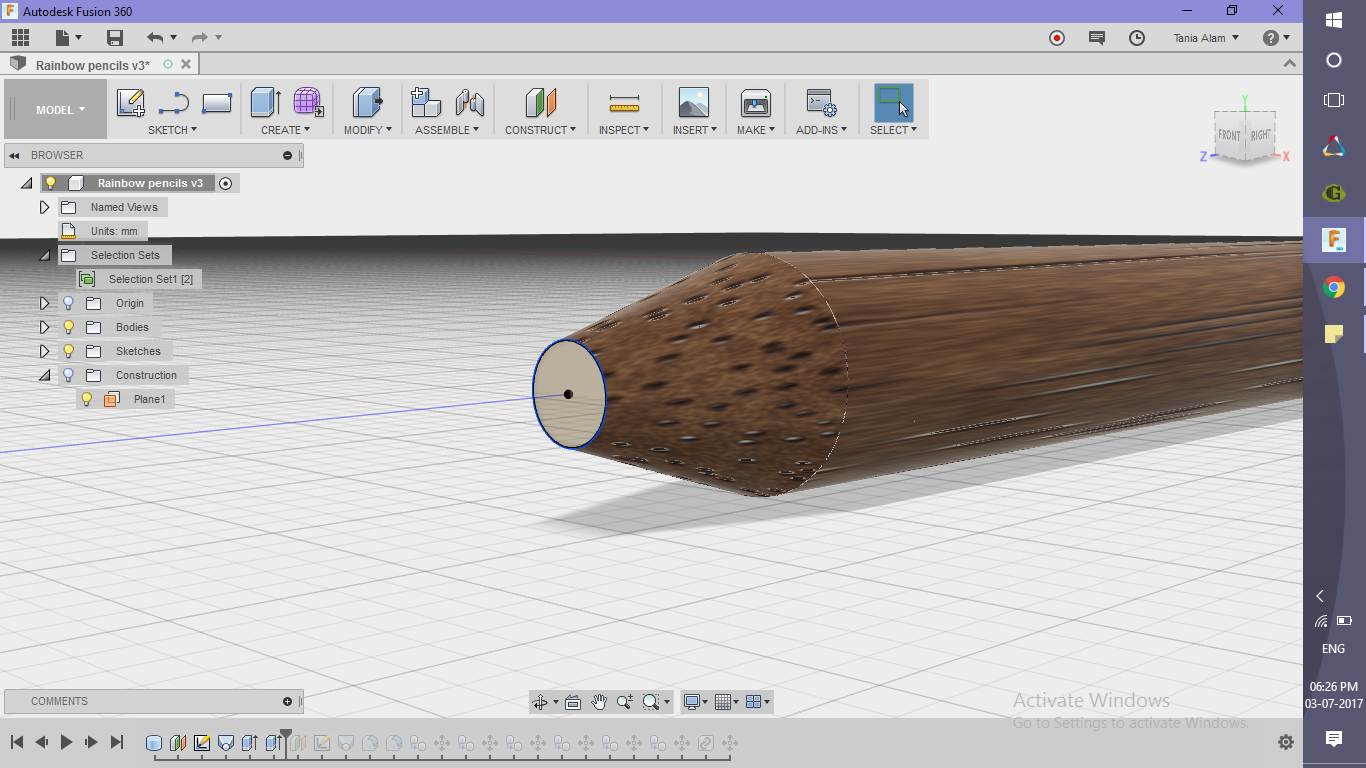Click the Create Sketch icon
The height and width of the screenshot is (768, 1366).
point(131,103)
